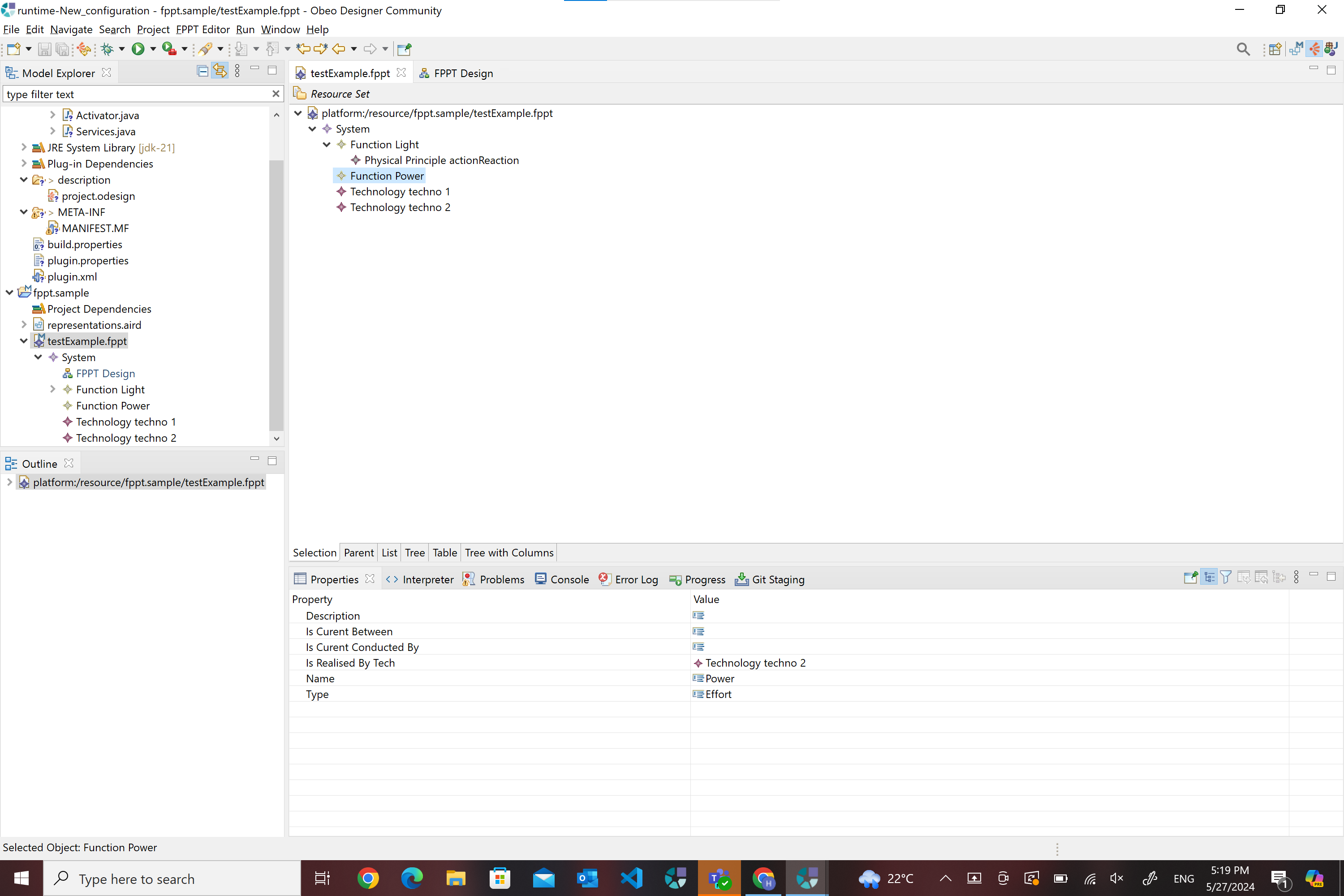Expand the Outline resource node

(x=9, y=482)
